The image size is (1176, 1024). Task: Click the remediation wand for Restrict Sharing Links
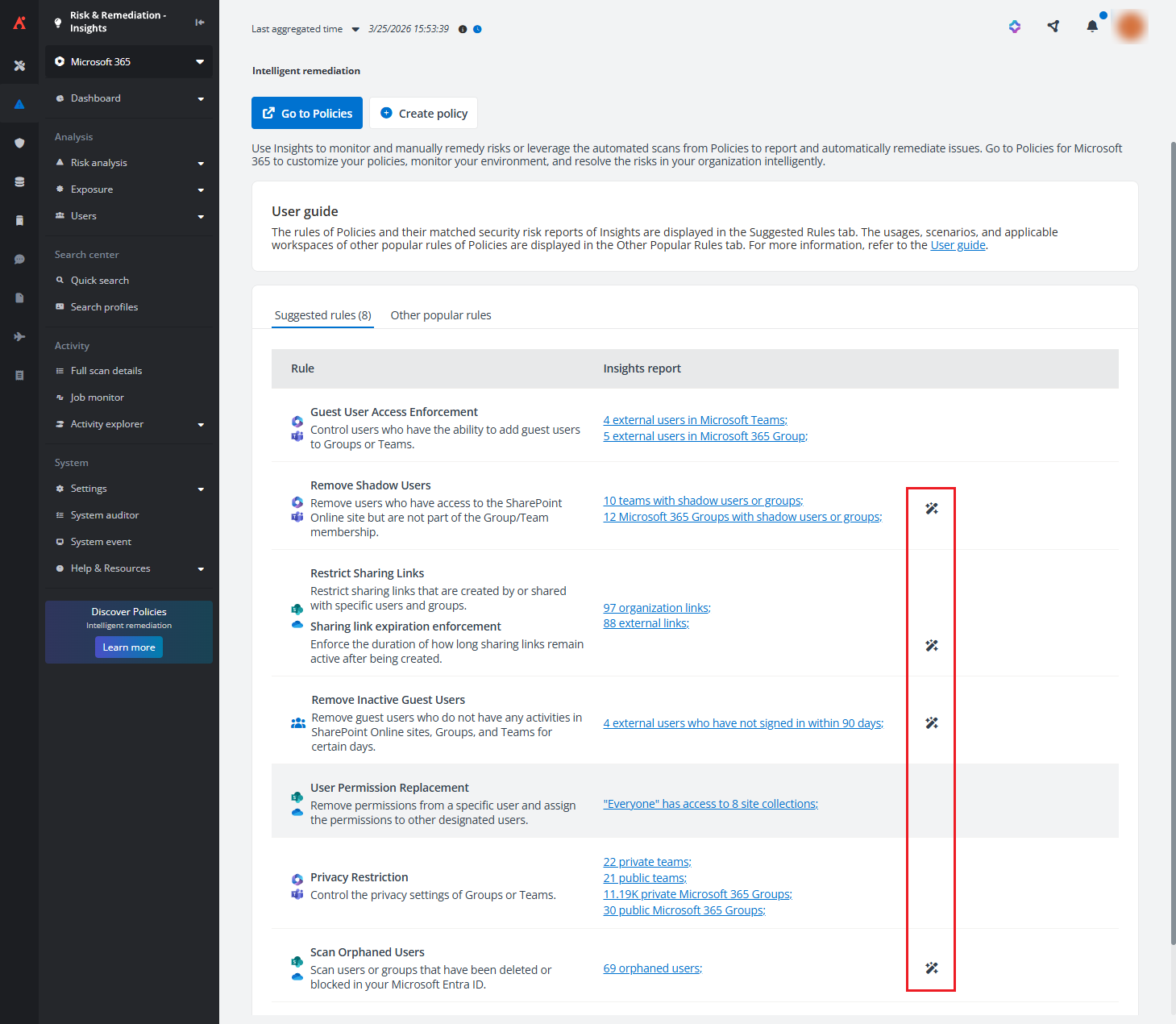[932, 645]
